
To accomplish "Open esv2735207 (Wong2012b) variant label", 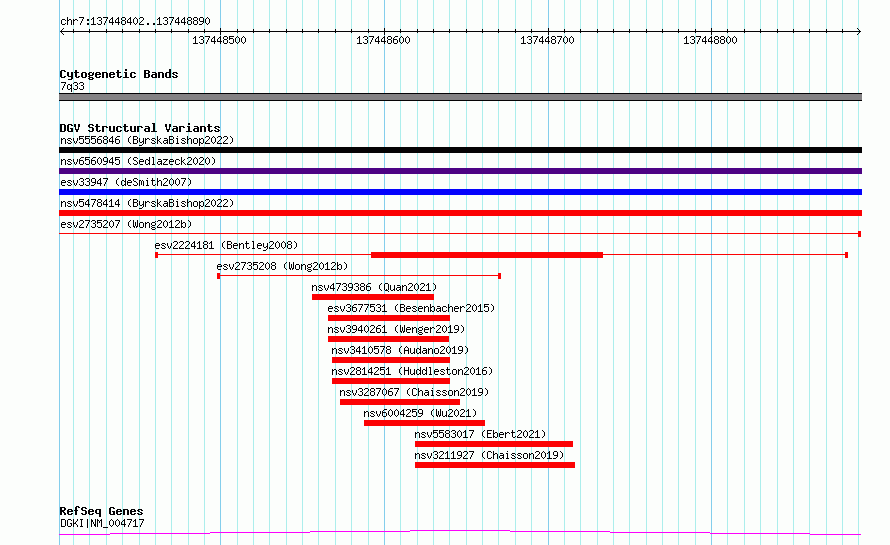I will (x=126, y=224).
